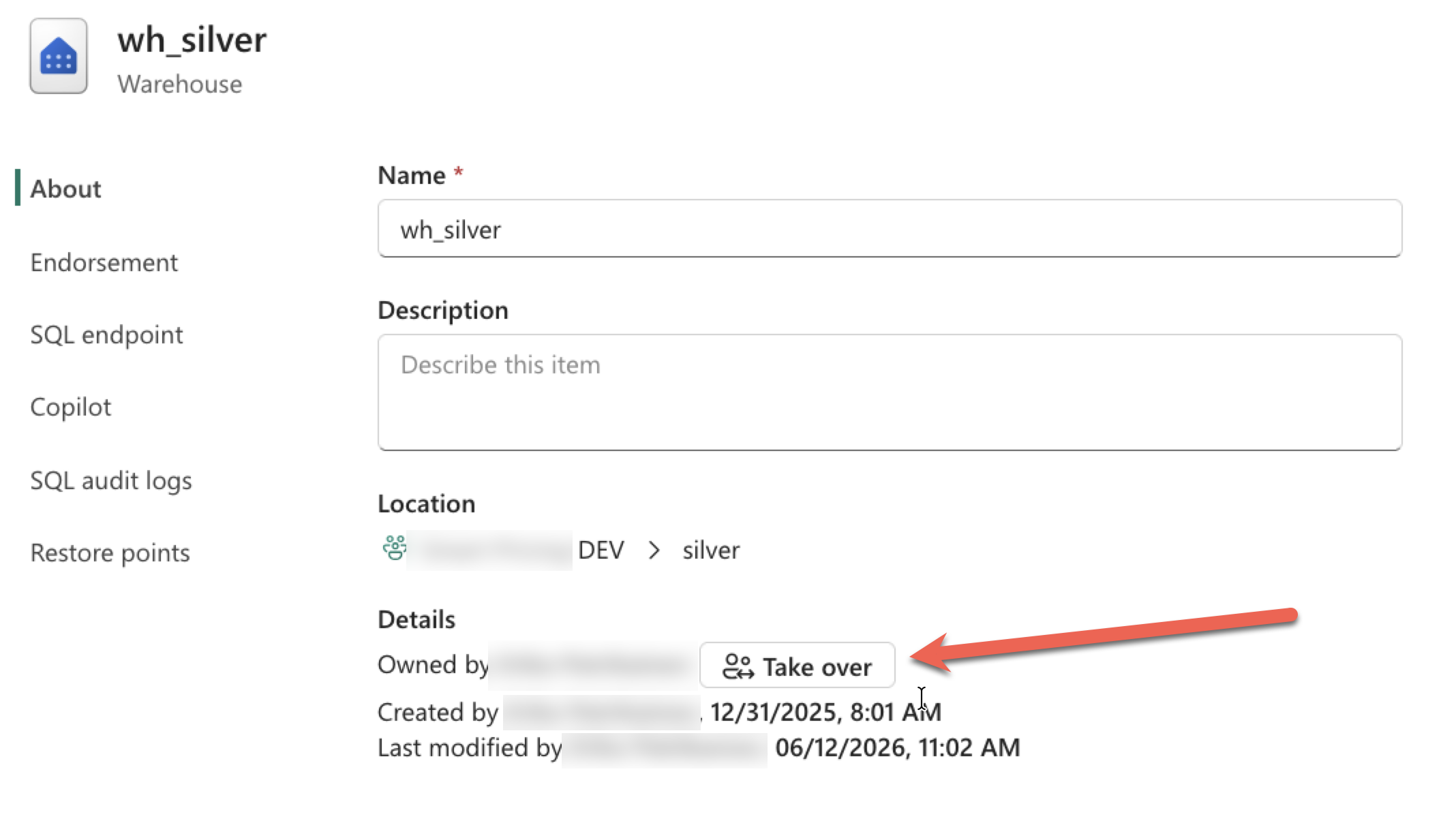Click the Owned by label
Viewport: 1456px width, 823px height.
click(433, 664)
